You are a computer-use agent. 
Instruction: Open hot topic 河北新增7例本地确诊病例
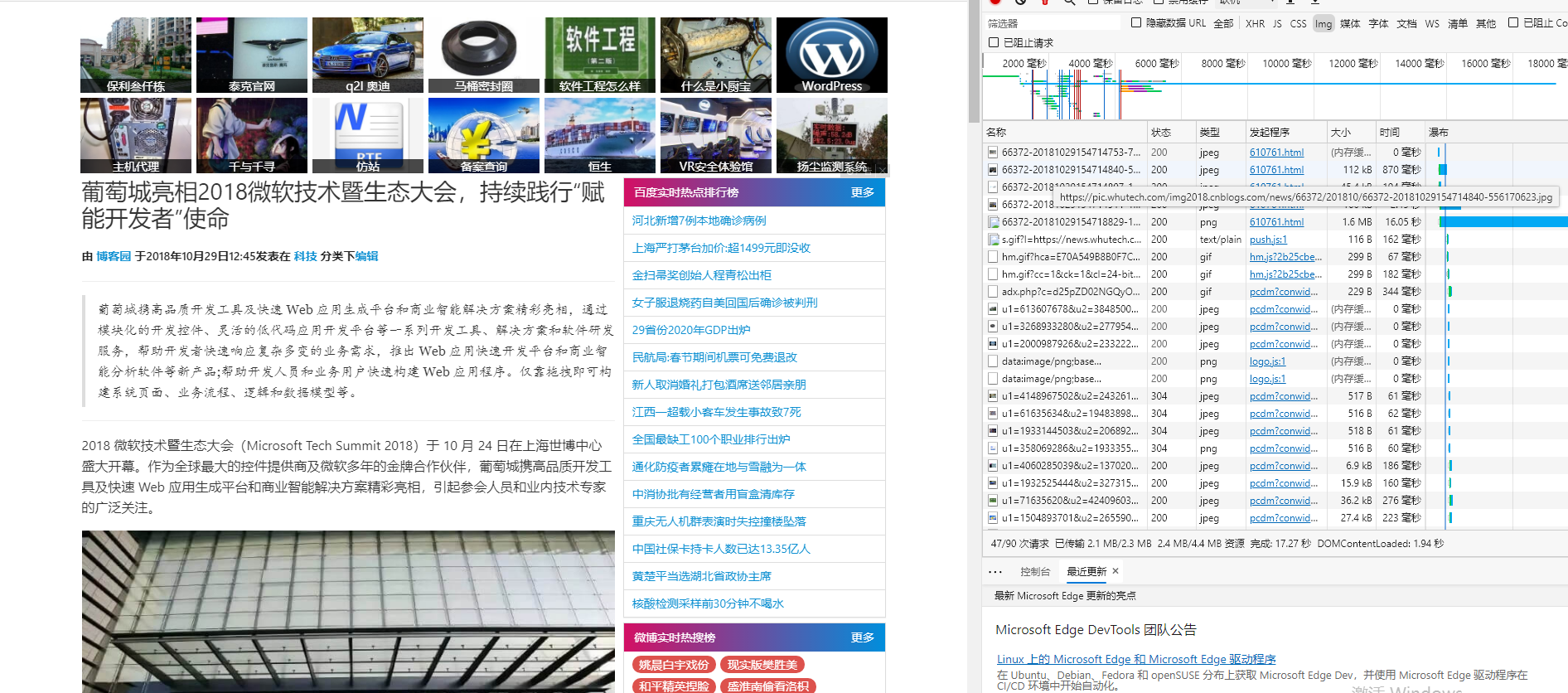699,220
